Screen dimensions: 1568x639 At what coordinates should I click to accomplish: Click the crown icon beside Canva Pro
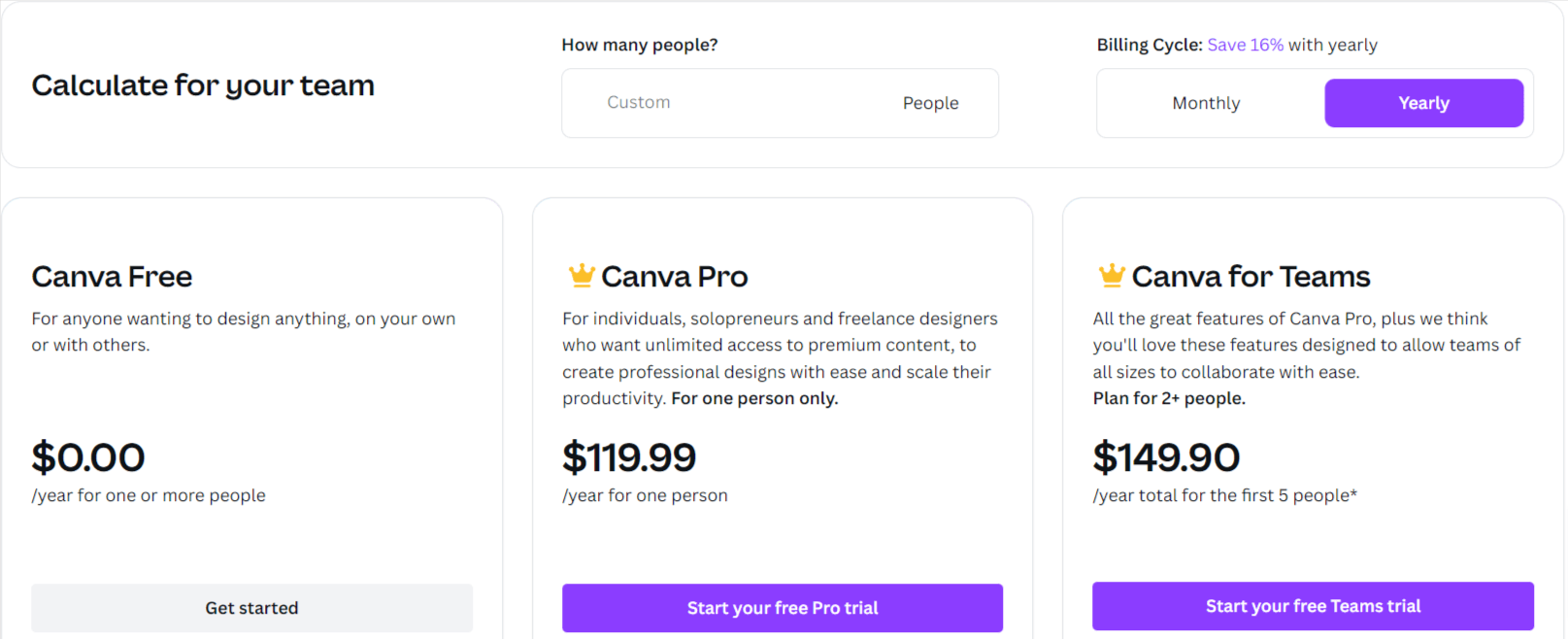point(582,275)
